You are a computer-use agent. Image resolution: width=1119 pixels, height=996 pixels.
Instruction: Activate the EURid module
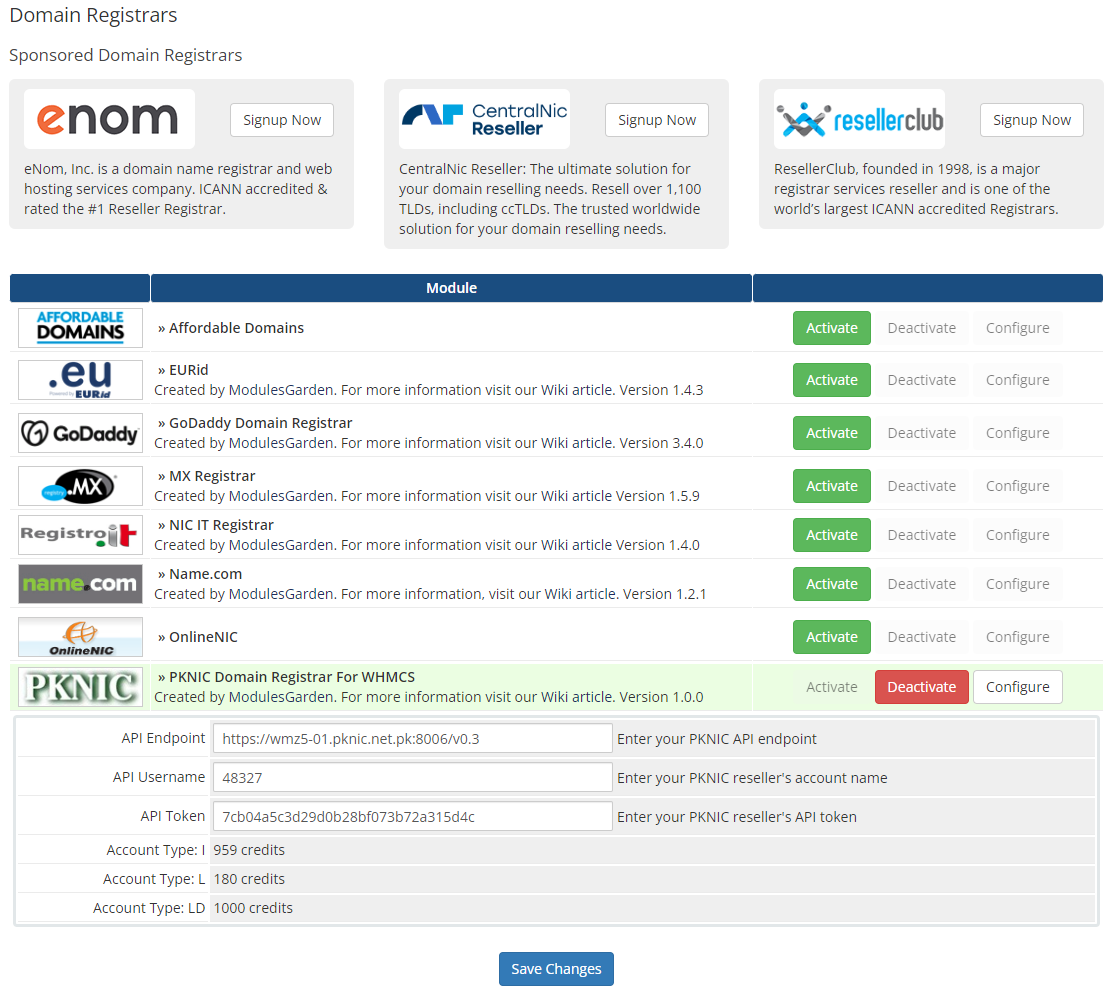pyautogui.click(x=831, y=380)
